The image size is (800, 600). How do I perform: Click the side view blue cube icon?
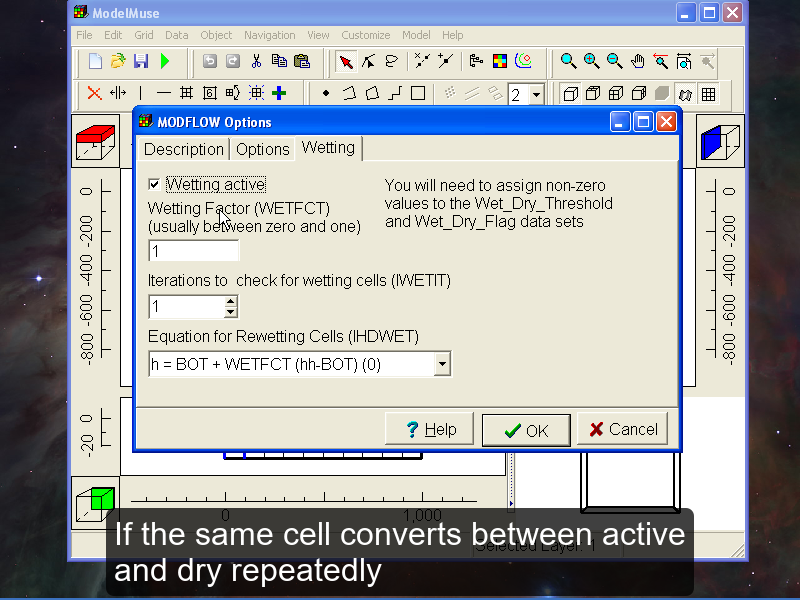click(x=720, y=141)
